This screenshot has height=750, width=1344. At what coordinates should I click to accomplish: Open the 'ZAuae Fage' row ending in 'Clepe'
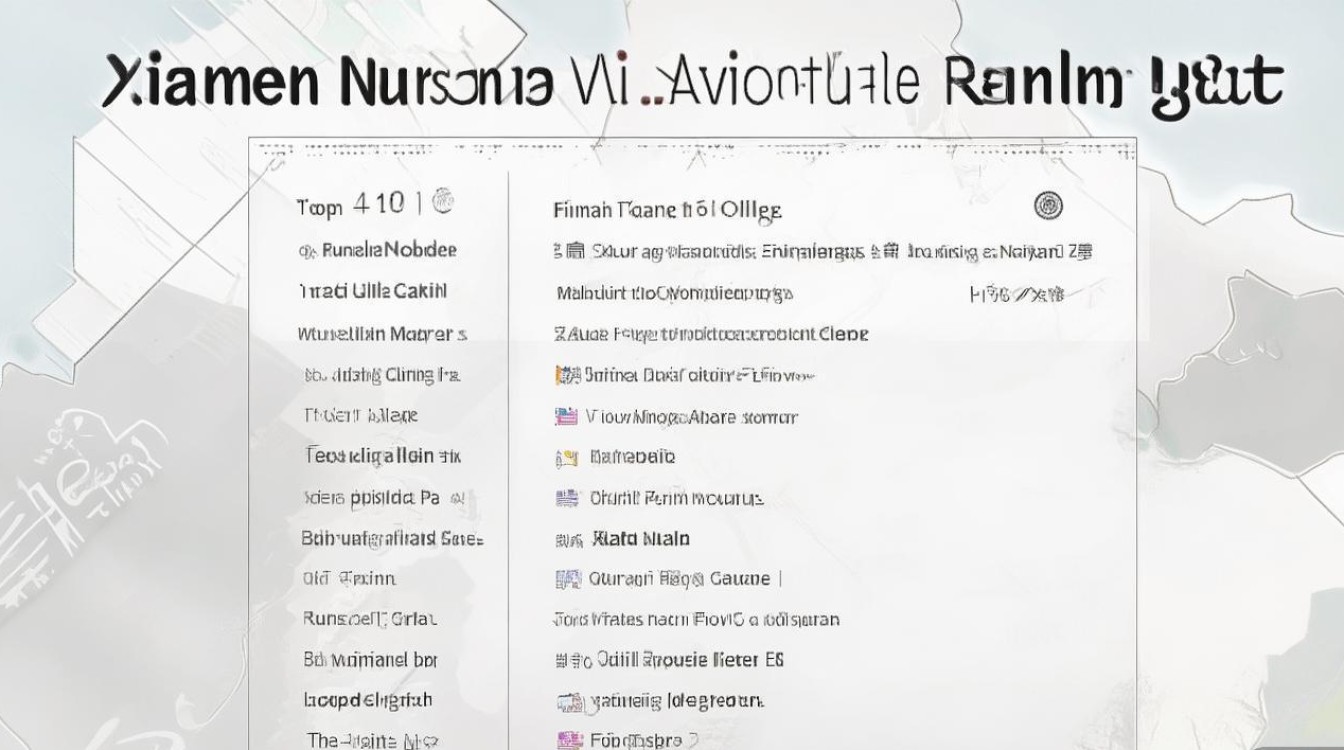click(710, 334)
